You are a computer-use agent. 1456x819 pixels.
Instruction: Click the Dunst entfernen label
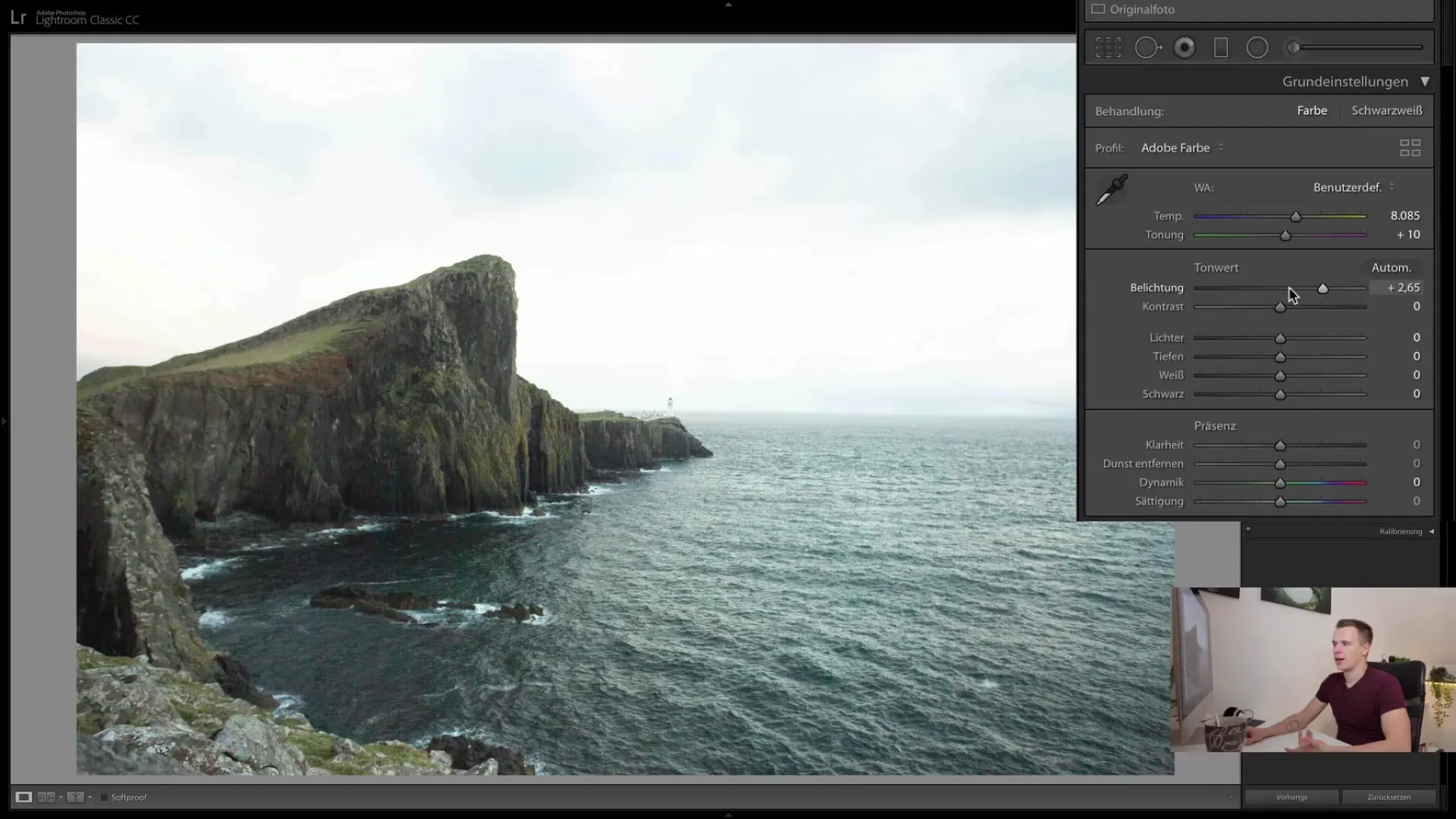pyautogui.click(x=1143, y=464)
